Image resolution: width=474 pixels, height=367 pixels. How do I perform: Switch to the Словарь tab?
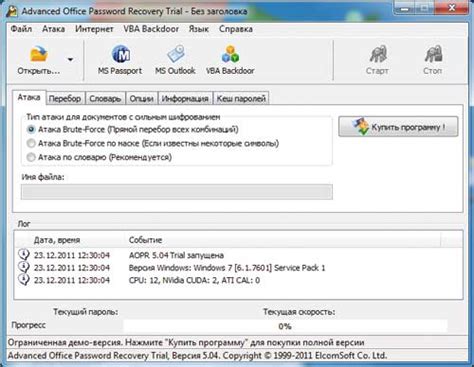(x=105, y=99)
